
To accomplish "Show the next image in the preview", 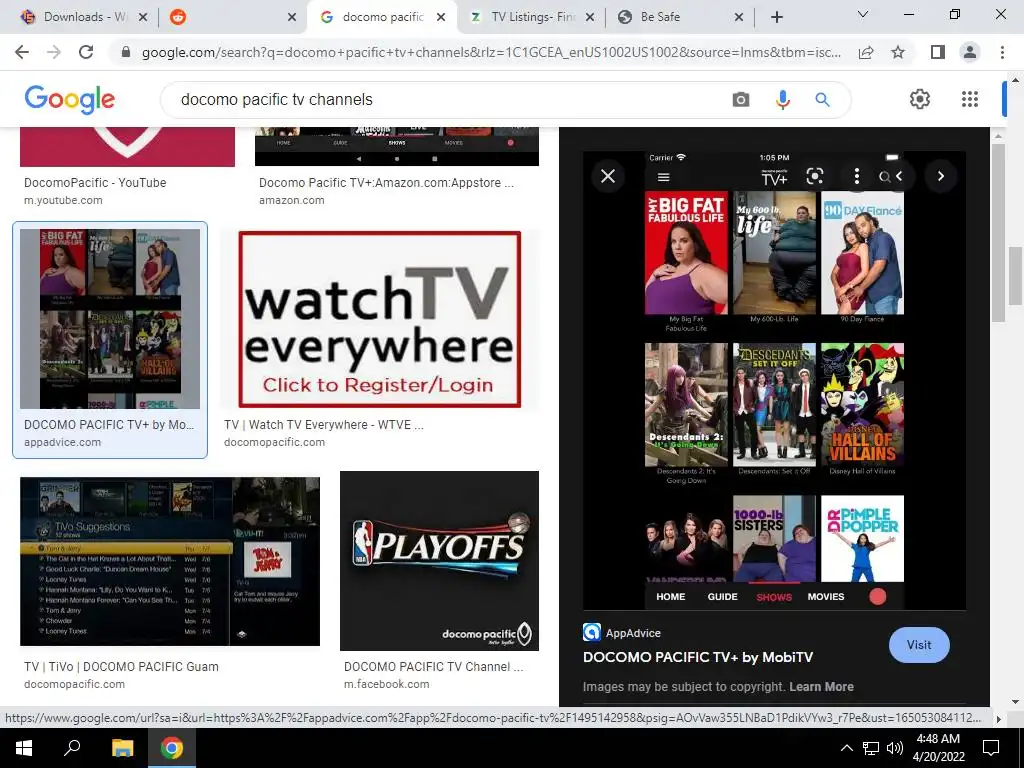I will (x=940, y=176).
